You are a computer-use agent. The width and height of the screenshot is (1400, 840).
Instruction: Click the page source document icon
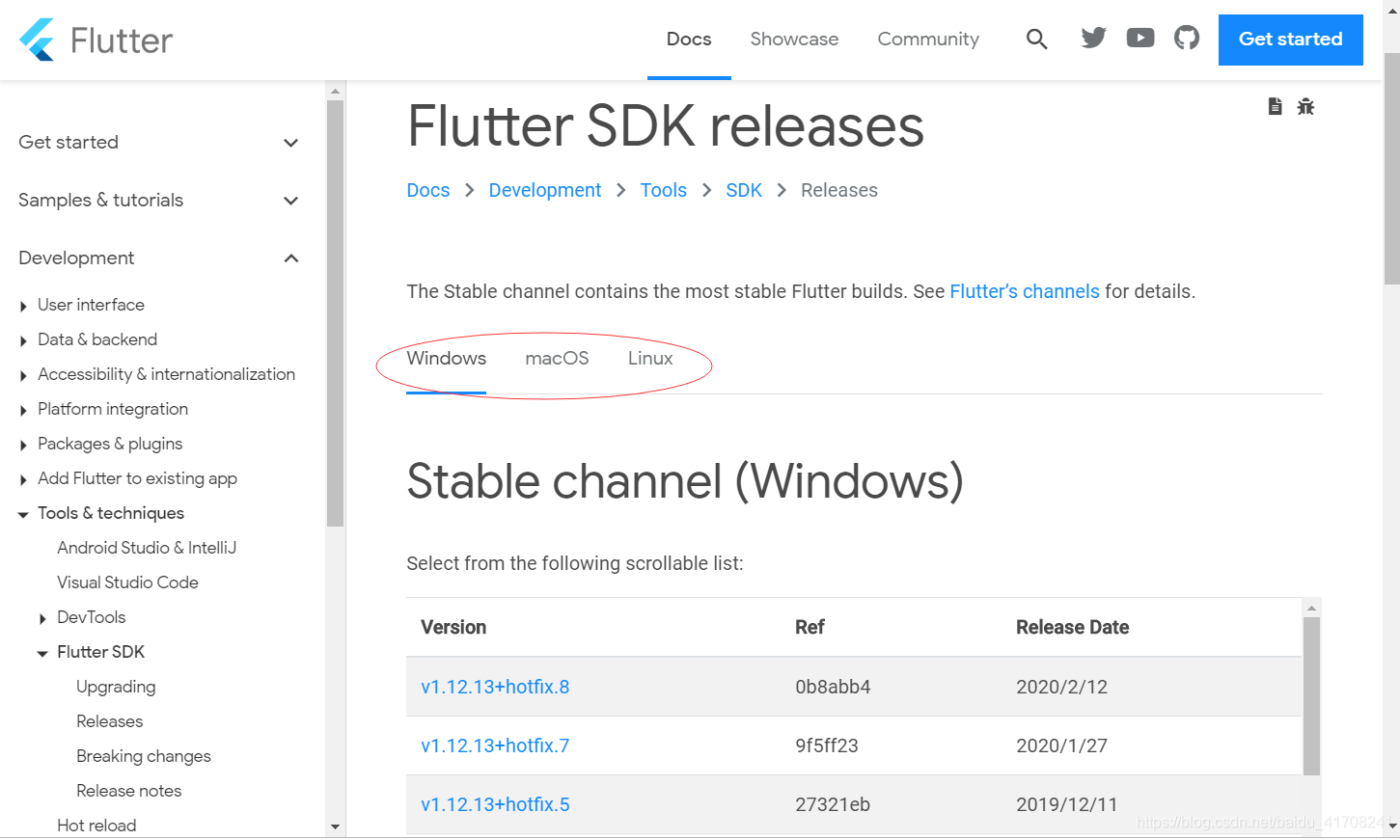pyautogui.click(x=1275, y=106)
